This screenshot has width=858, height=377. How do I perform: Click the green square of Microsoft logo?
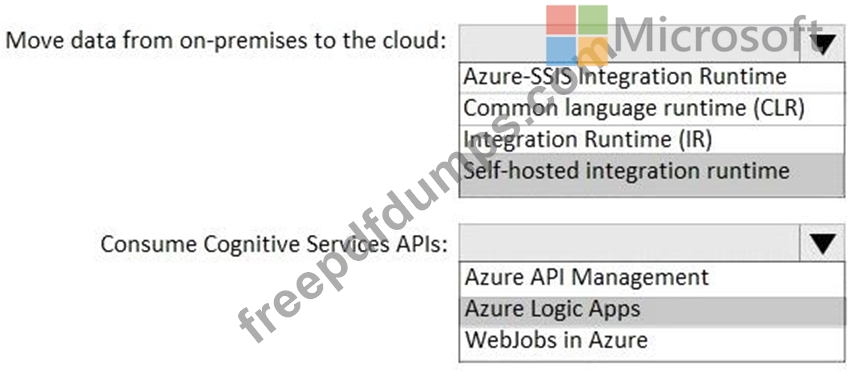pos(593,20)
